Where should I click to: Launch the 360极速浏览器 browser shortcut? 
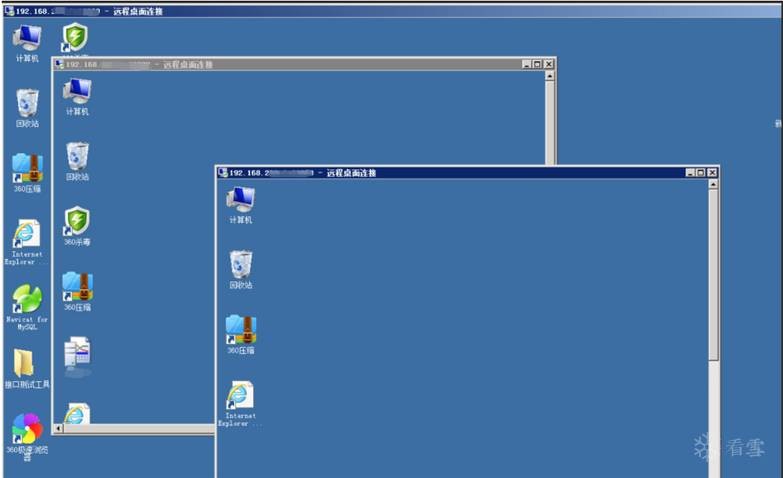[27, 429]
